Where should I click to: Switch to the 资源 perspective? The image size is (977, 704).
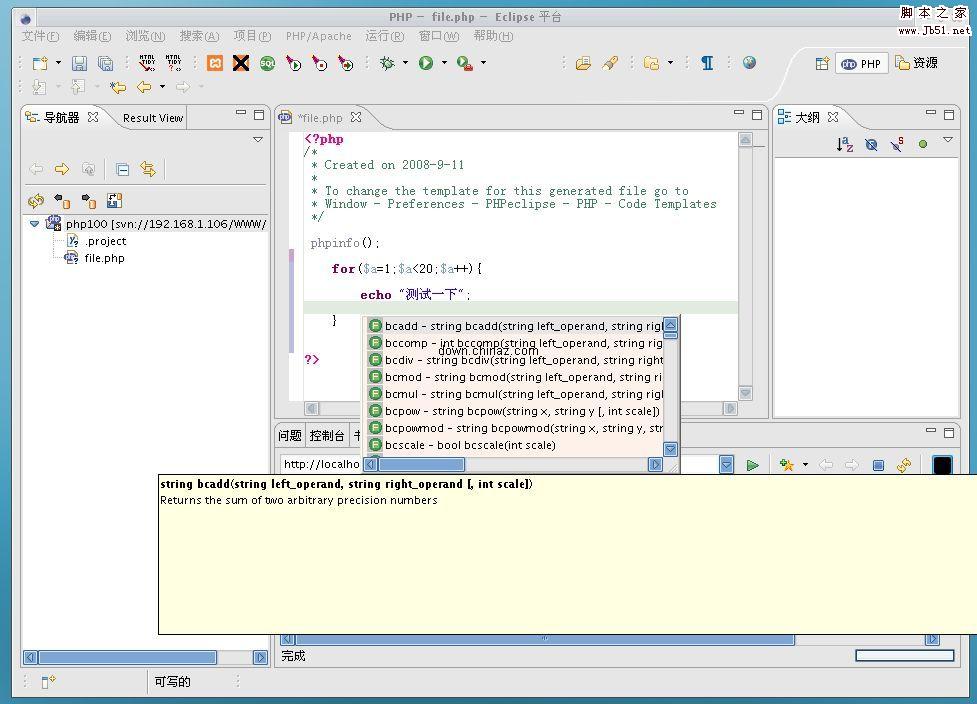pyautogui.click(x=917, y=63)
